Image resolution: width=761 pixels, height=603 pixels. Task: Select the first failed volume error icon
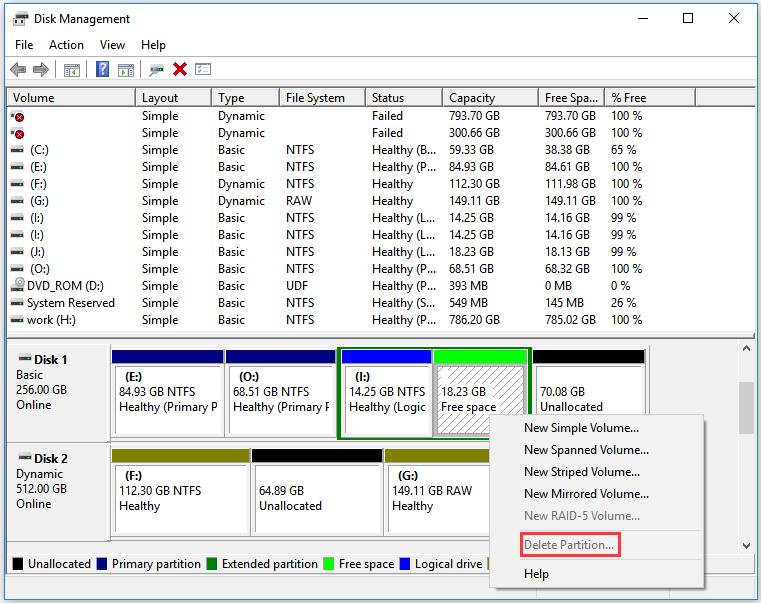(18, 117)
